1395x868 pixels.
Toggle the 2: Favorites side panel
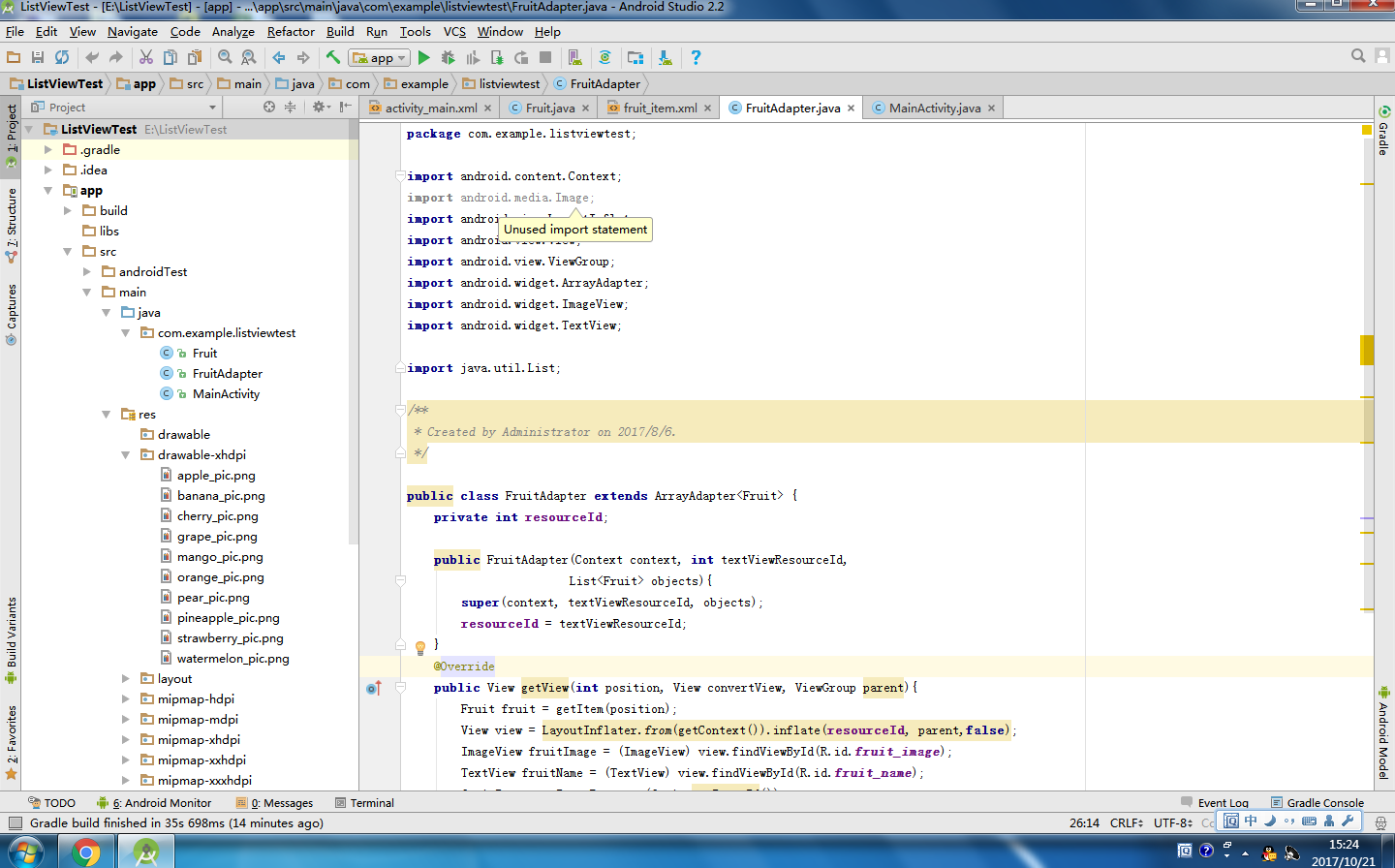click(x=11, y=743)
